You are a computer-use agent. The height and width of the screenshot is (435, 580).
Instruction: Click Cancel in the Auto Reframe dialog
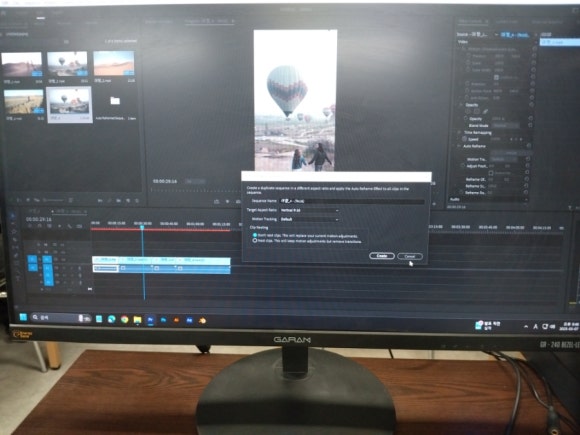click(x=409, y=256)
